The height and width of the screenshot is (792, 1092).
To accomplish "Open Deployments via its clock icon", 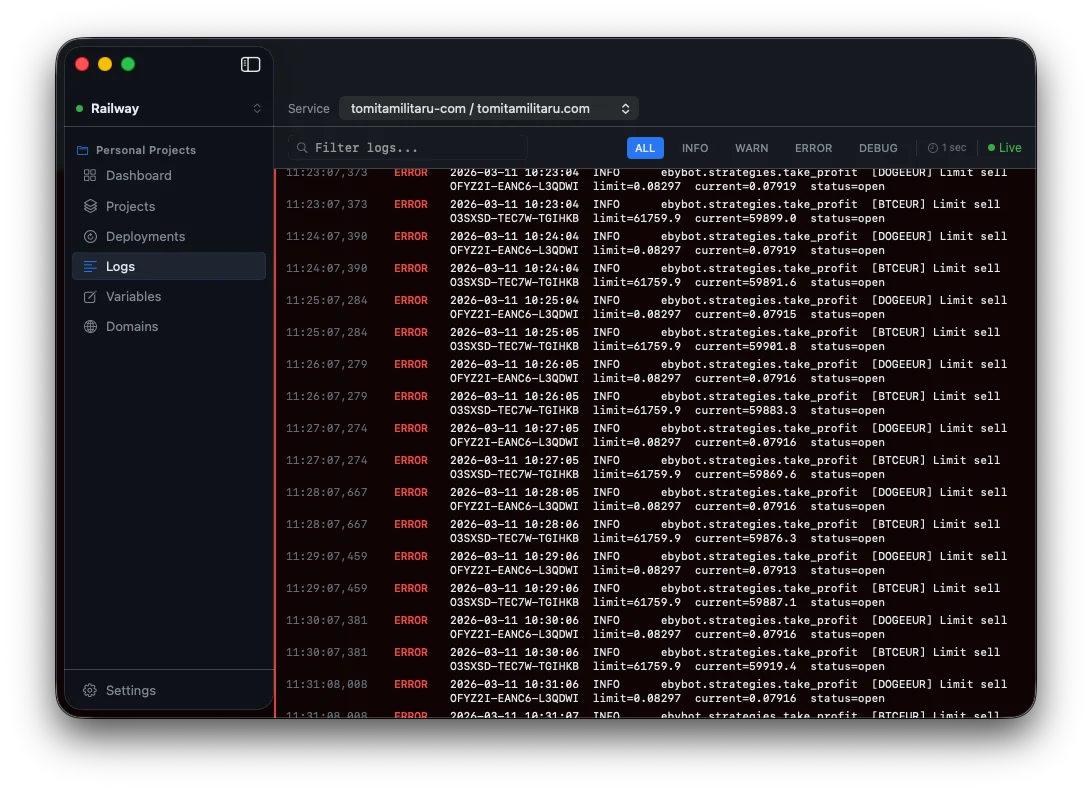I will [91, 236].
